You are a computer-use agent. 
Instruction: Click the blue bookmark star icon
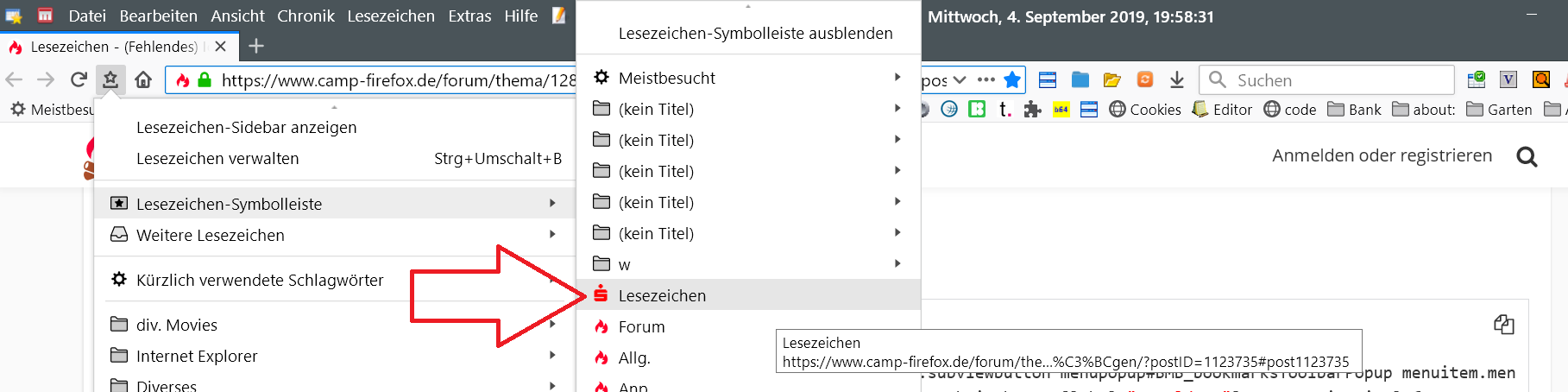1012,80
